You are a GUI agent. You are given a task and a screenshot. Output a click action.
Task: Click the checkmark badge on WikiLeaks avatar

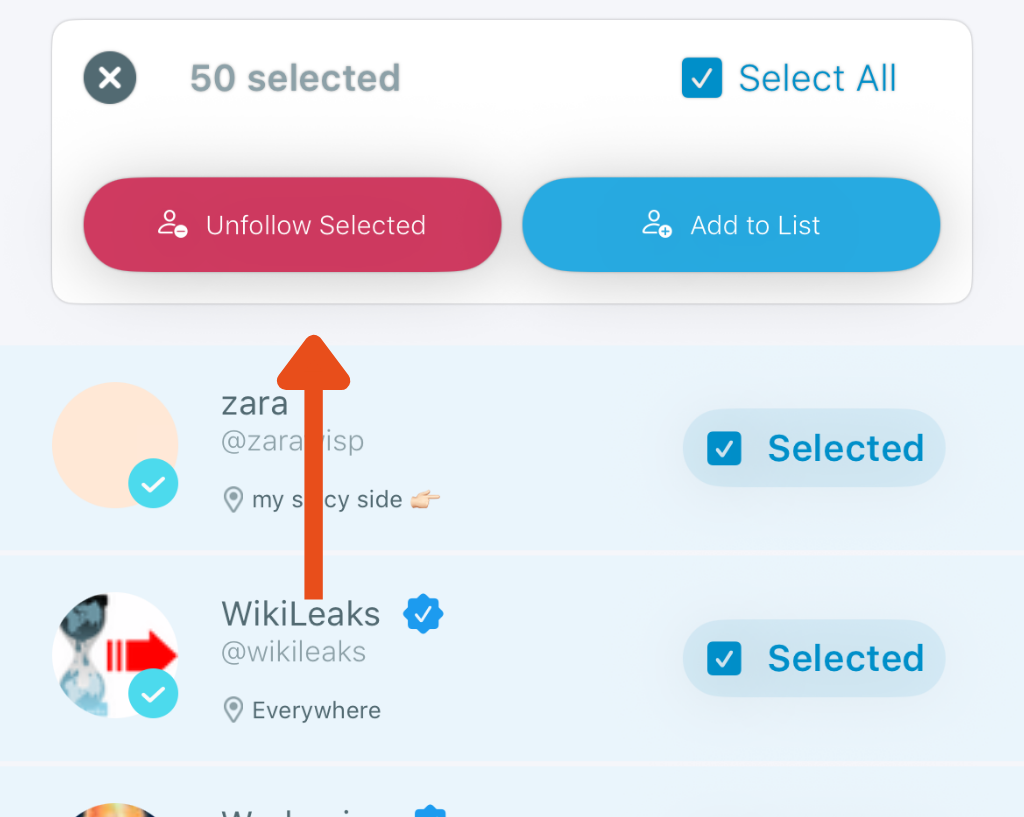(x=153, y=693)
